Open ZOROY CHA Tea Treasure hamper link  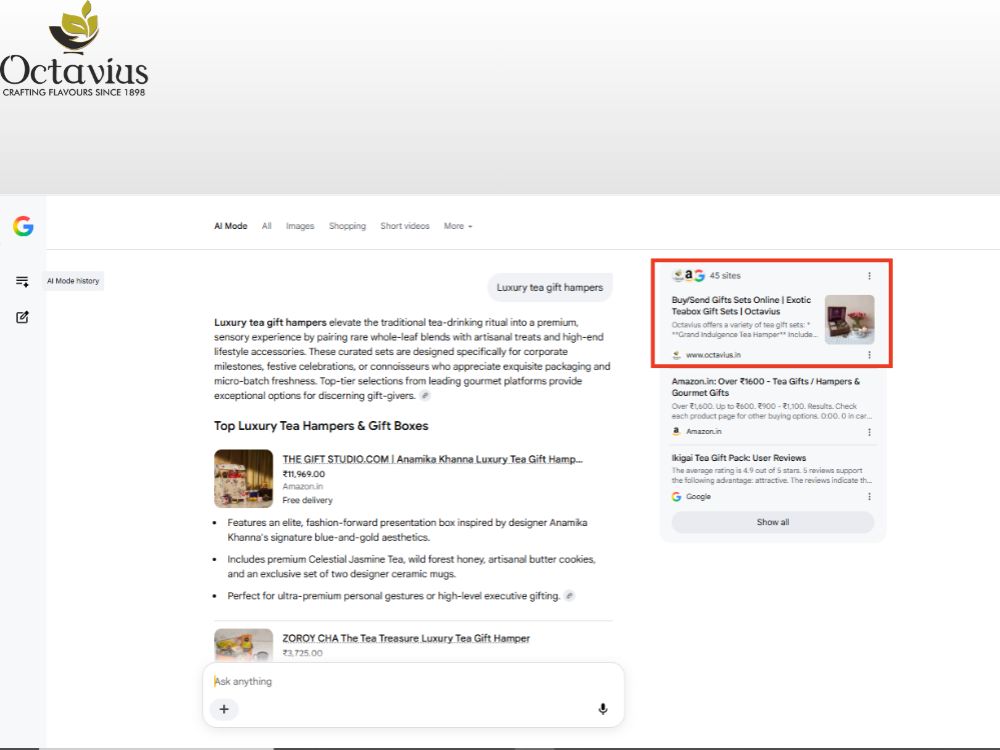(406, 638)
